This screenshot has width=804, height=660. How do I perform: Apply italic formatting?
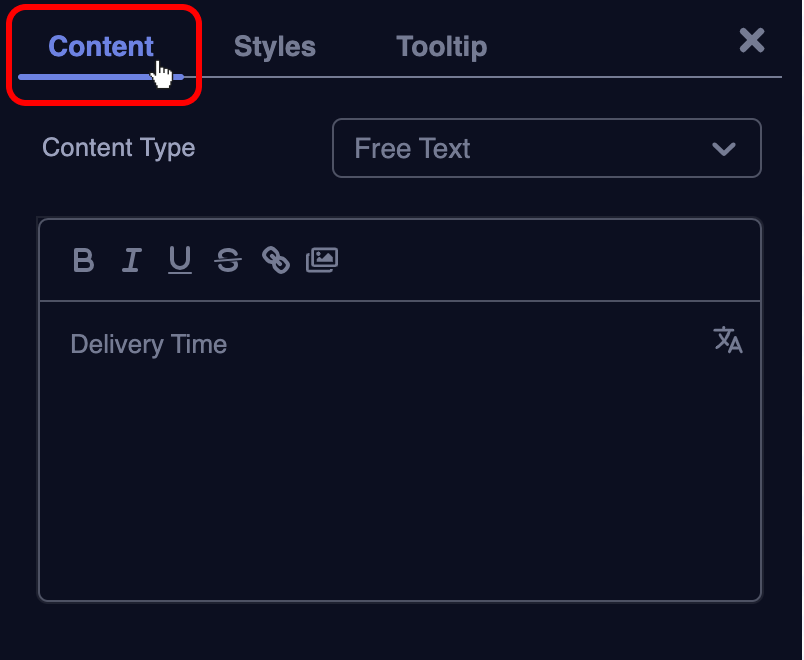tap(131, 261)
